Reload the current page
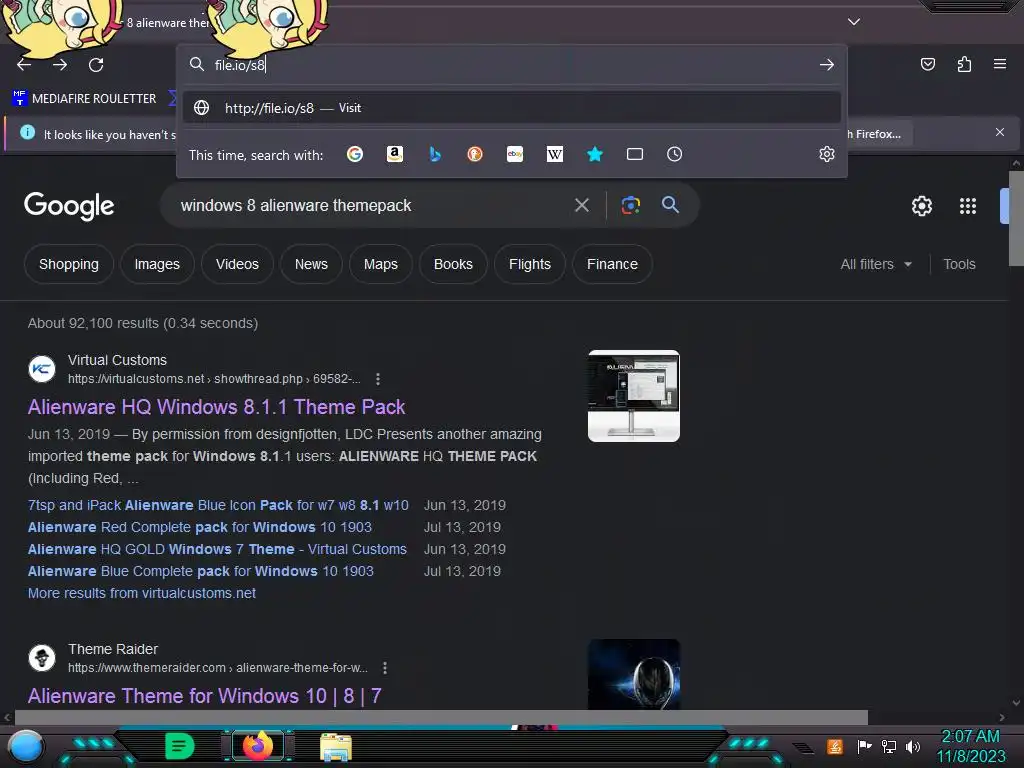 click(96, 65)
